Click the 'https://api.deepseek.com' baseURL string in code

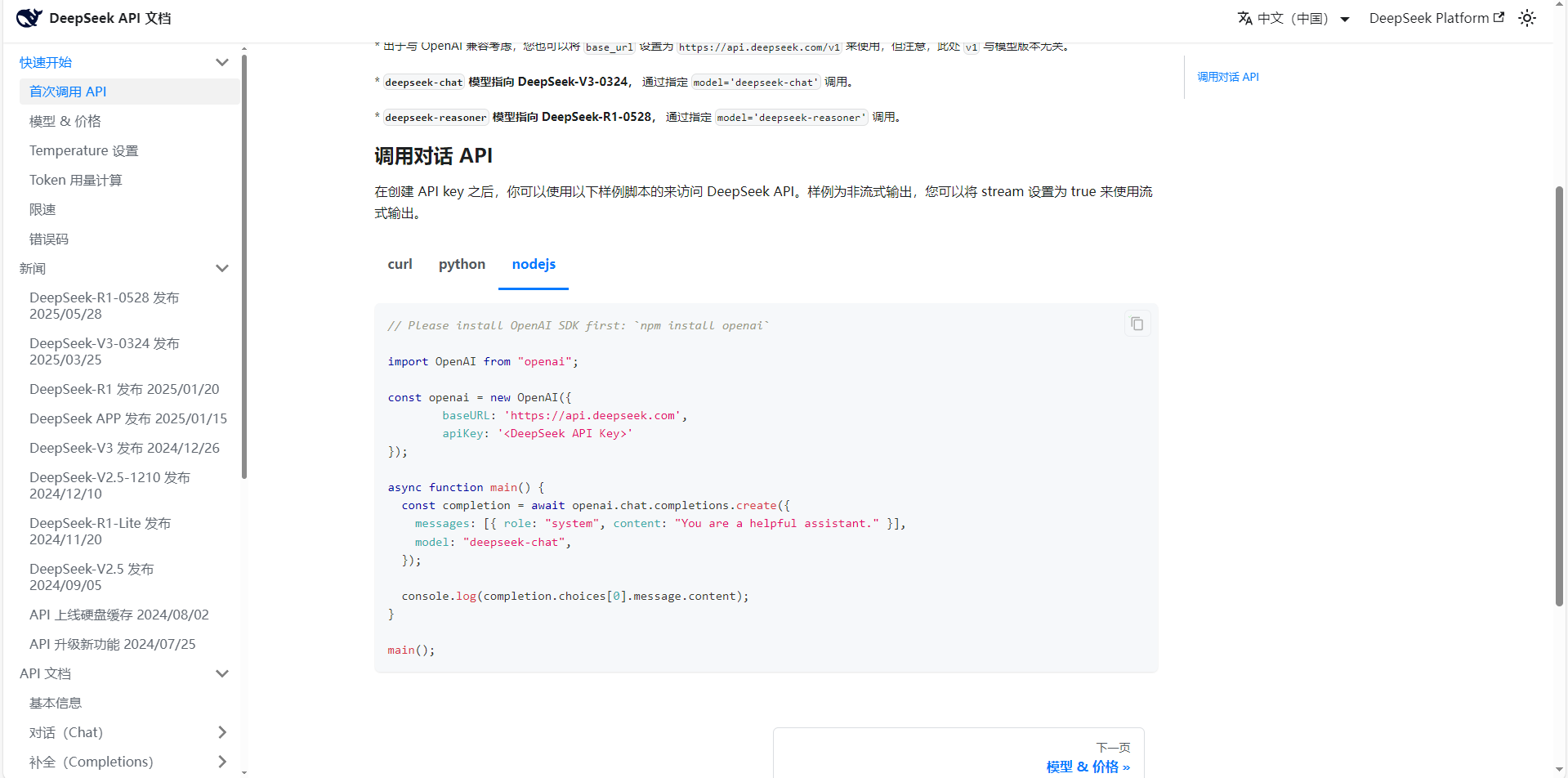(592, 415)
